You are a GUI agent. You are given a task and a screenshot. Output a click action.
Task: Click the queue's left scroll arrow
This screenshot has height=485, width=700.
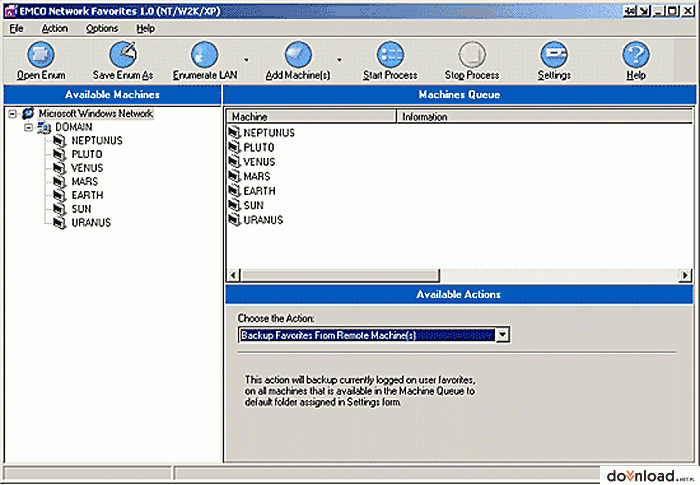point(233,276)
